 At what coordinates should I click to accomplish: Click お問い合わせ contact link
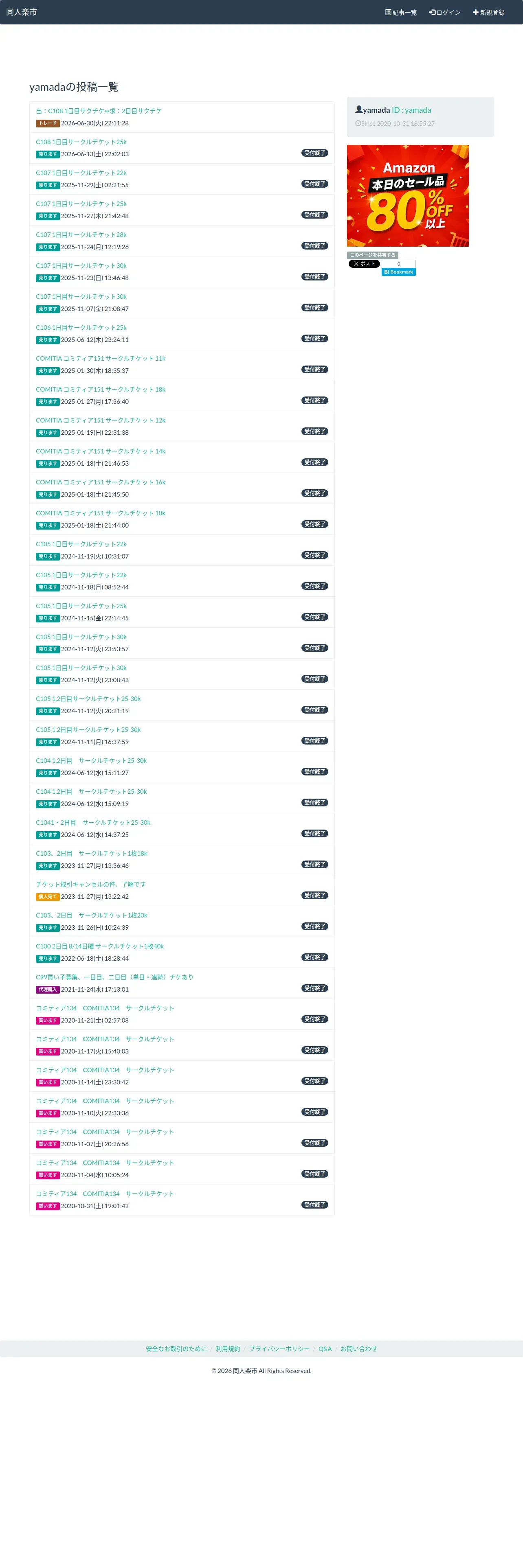358,1349
